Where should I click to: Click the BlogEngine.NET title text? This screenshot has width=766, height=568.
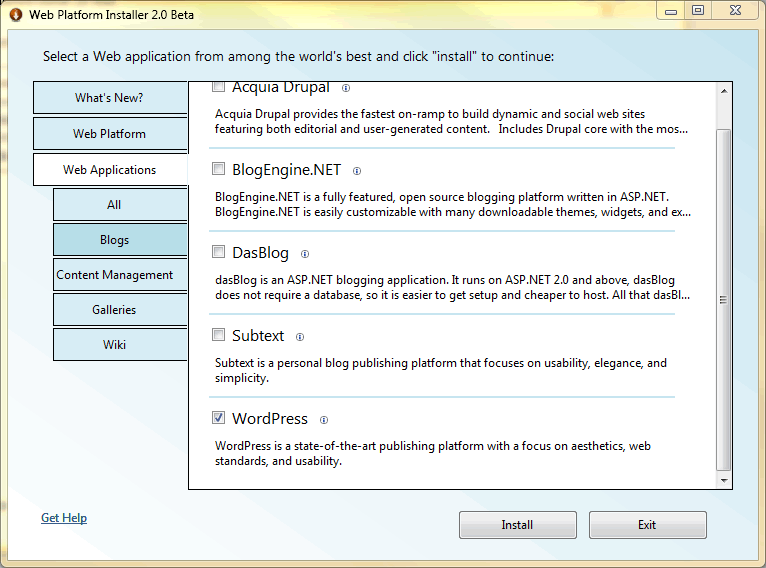click(286, 170)
